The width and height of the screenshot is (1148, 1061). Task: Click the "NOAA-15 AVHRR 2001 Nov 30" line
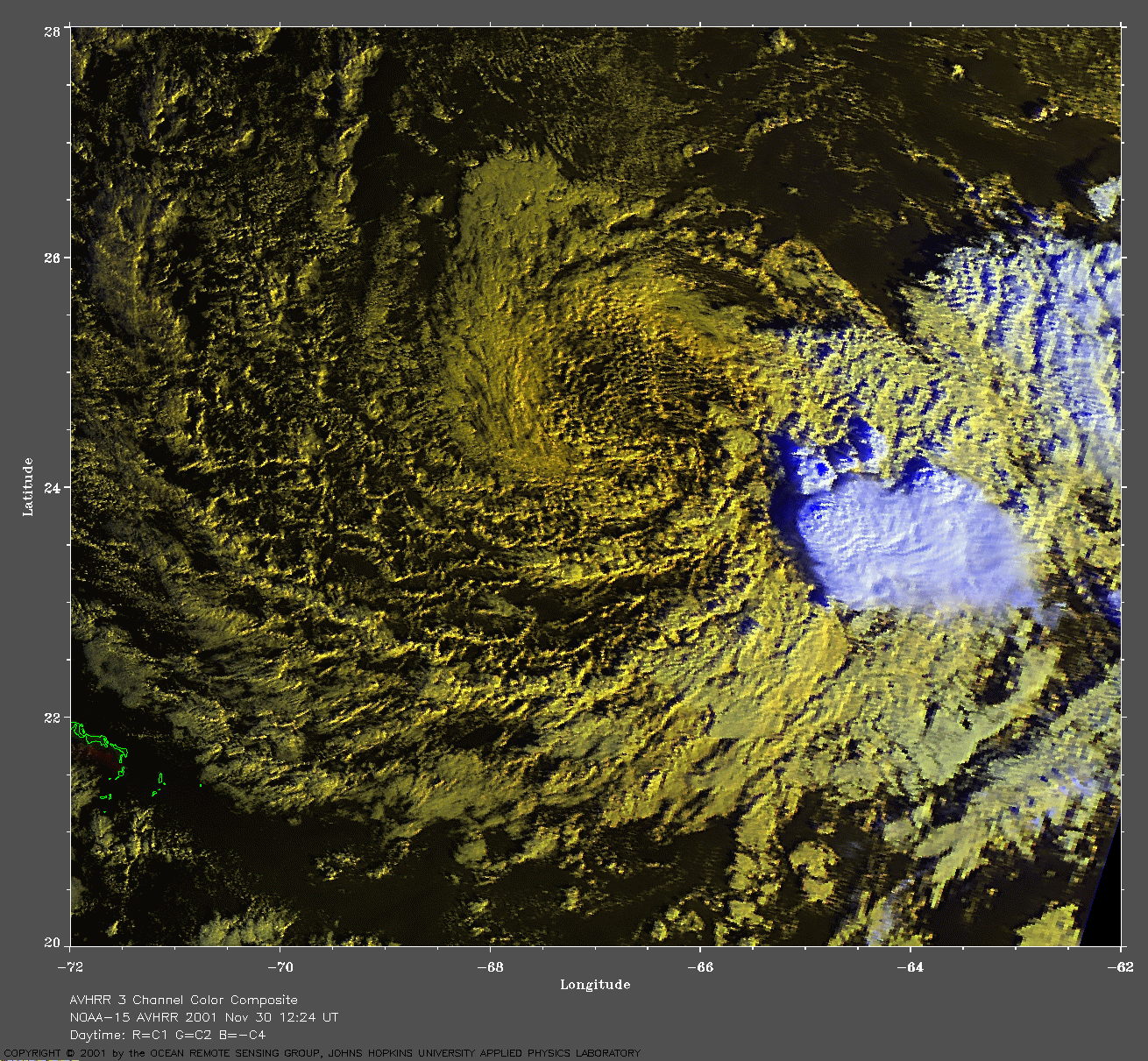pos(203,1017)
